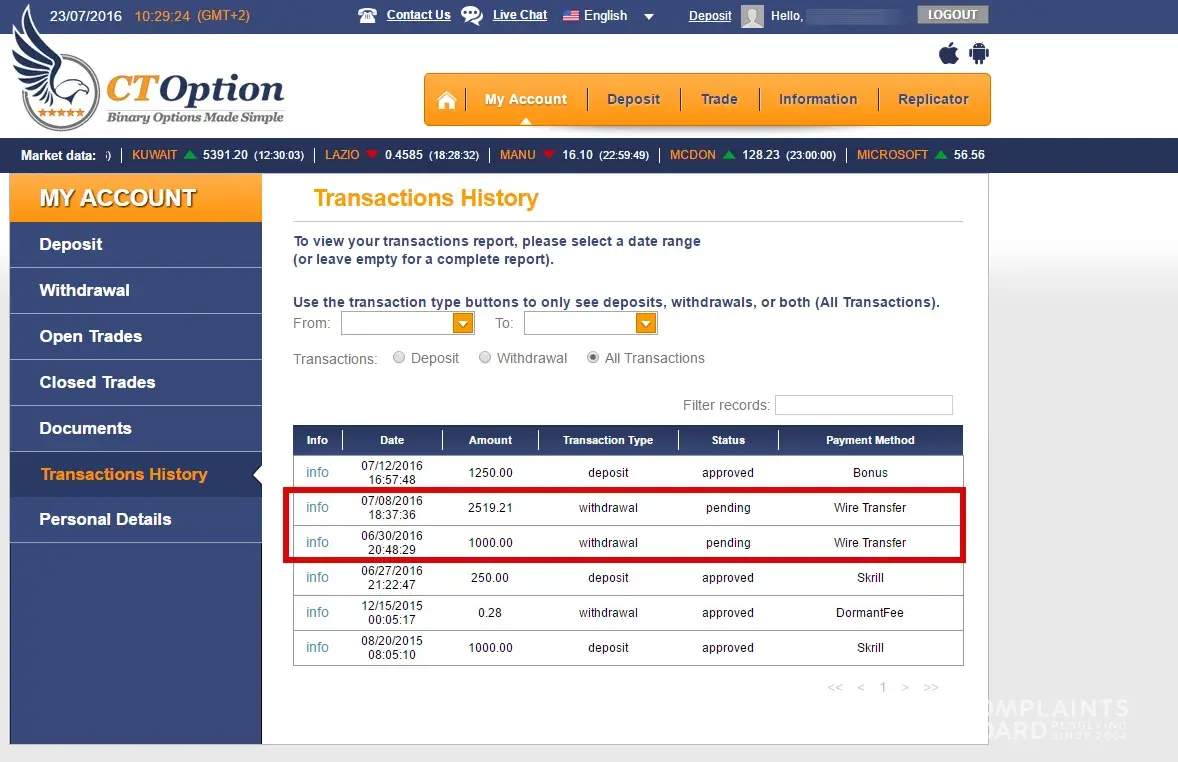Select the Withdrawal transactions radio button
This screenshot has width=1178, height=762.
485,358
